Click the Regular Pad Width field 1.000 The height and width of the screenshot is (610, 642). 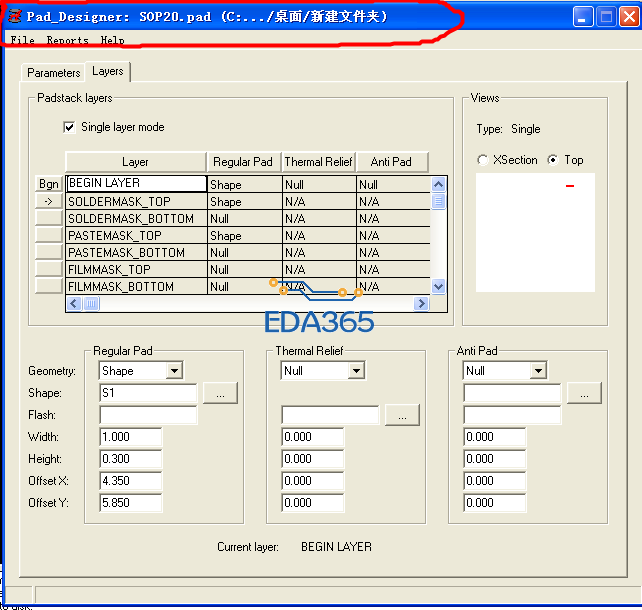131,437
